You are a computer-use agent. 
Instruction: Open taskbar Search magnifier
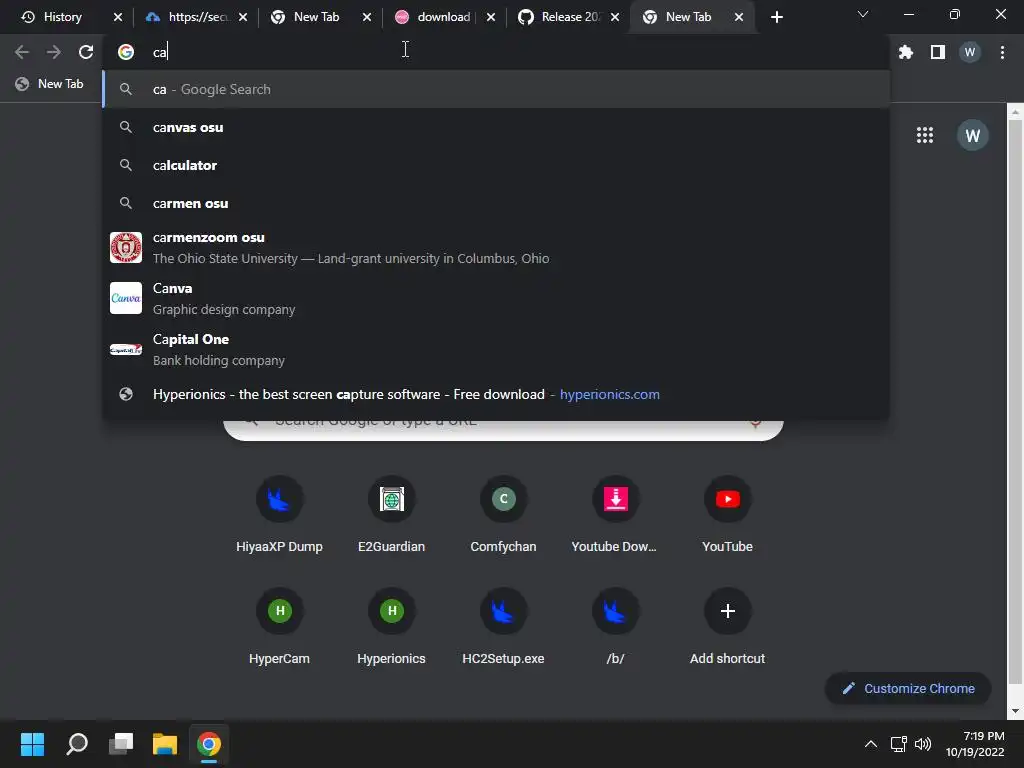point(77,744)
